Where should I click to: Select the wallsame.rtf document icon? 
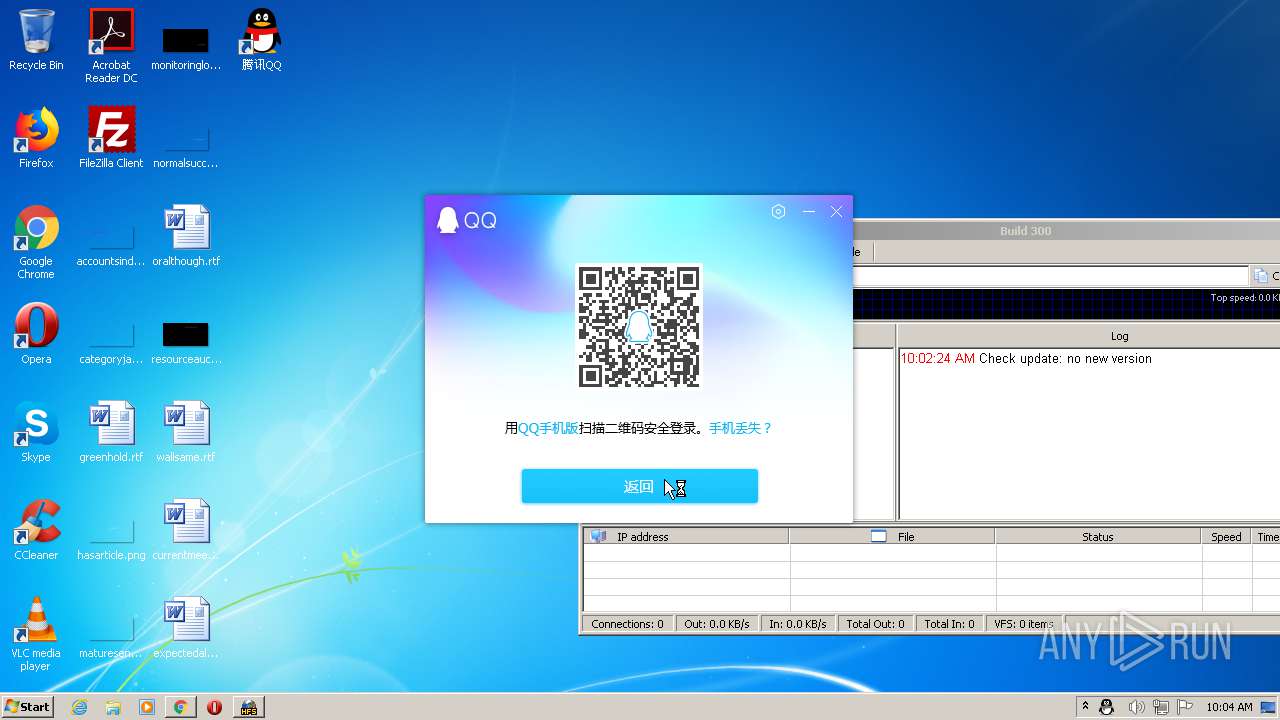(x=186, y=432)
